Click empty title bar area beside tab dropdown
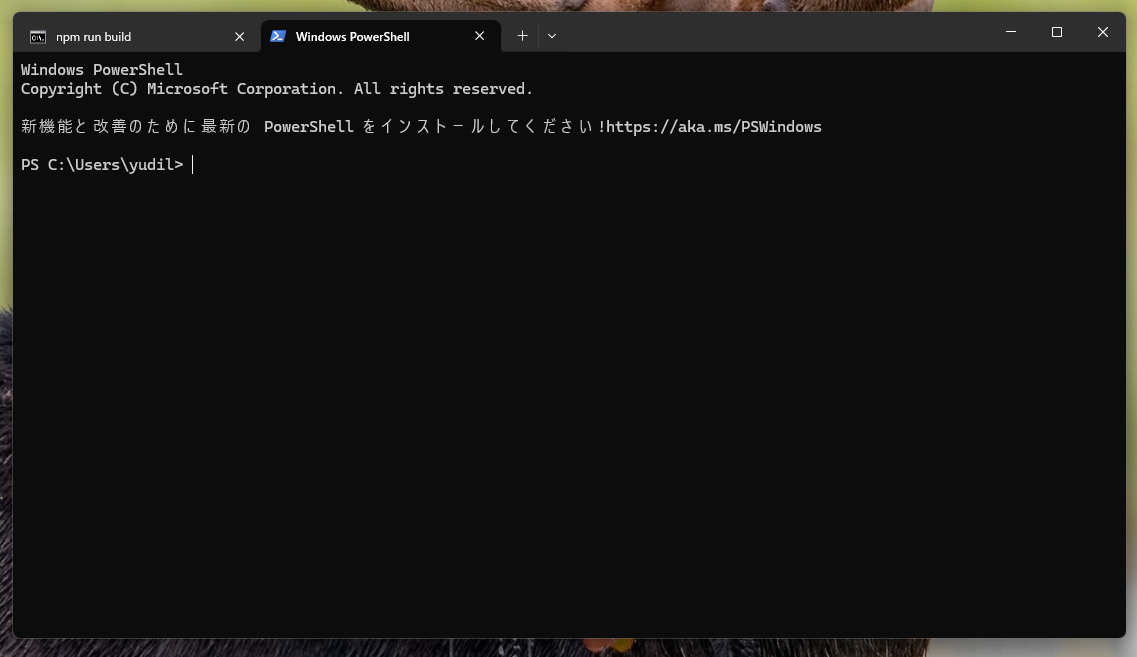Image resolution: width=1137 pixels, height=657 pixels. coord(776,33)
